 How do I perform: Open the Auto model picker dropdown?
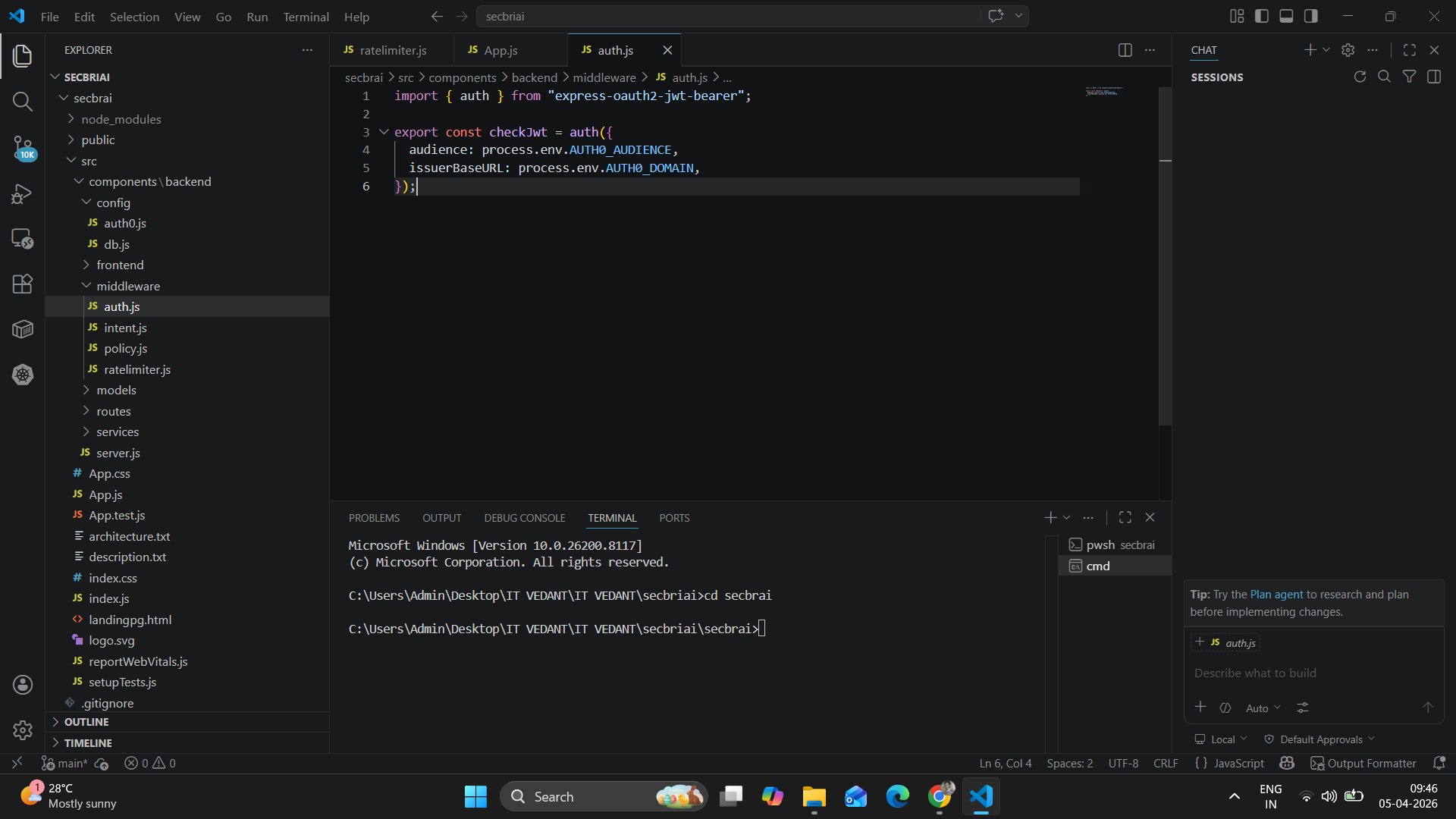pos(1263,708)
